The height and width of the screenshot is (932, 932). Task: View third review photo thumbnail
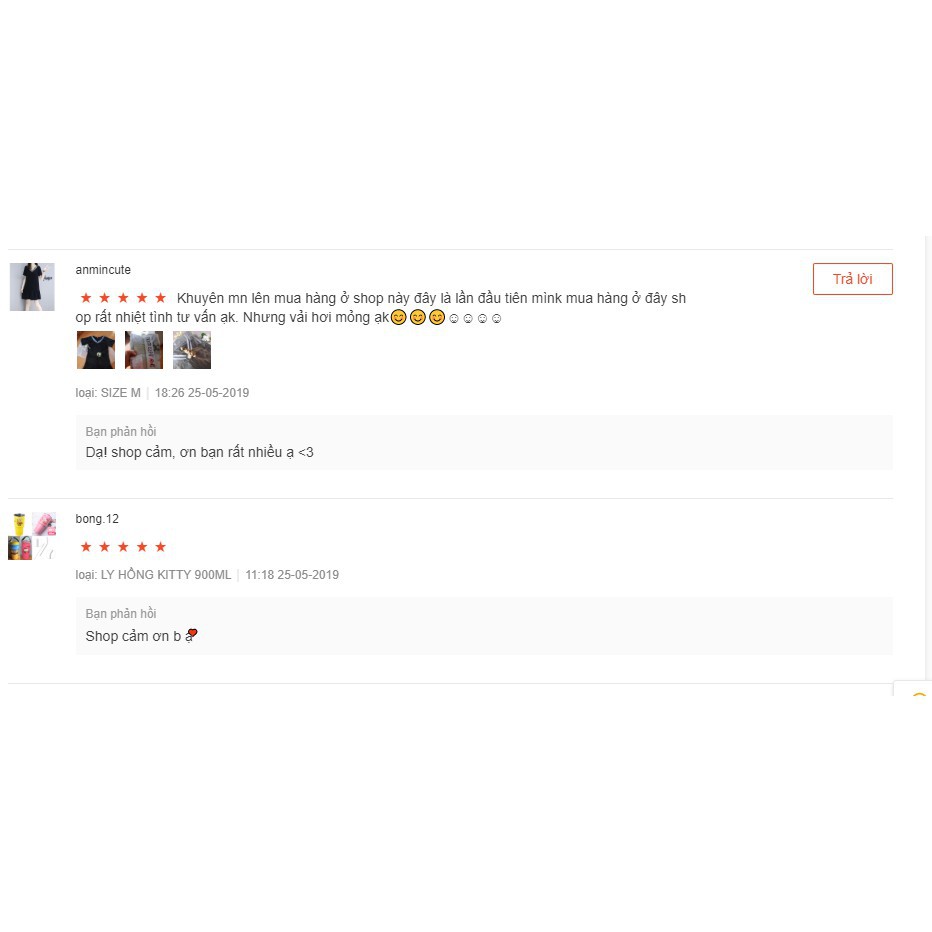pos(192,350)
